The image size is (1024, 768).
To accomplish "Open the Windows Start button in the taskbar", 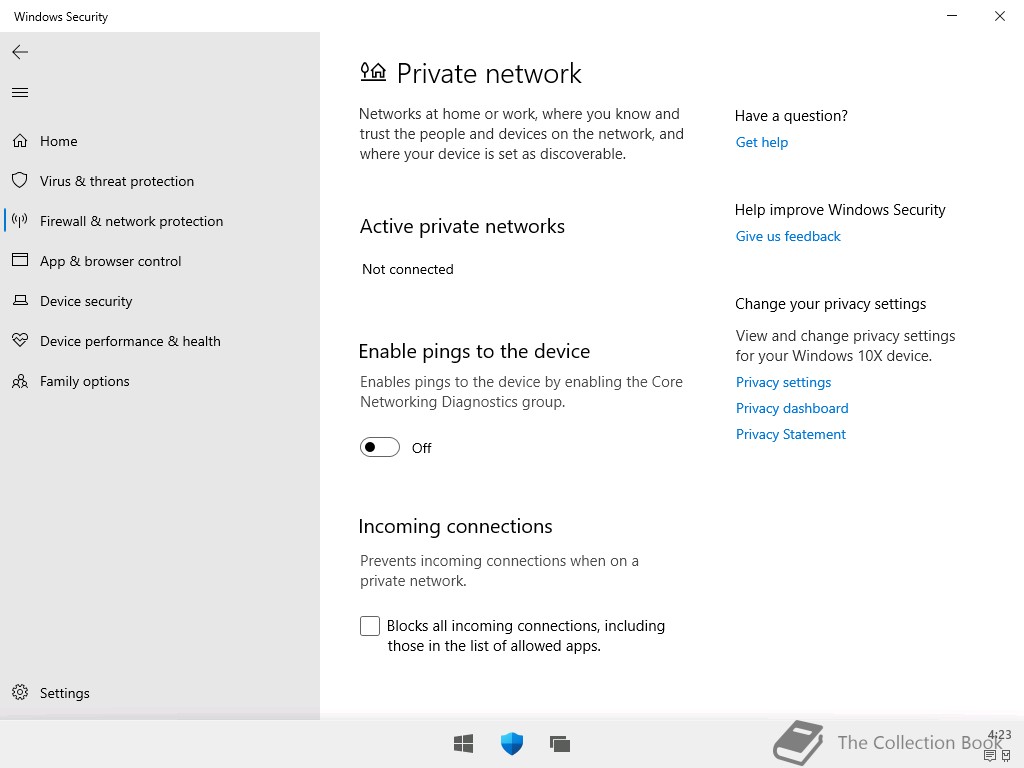I will pos(464,744).
